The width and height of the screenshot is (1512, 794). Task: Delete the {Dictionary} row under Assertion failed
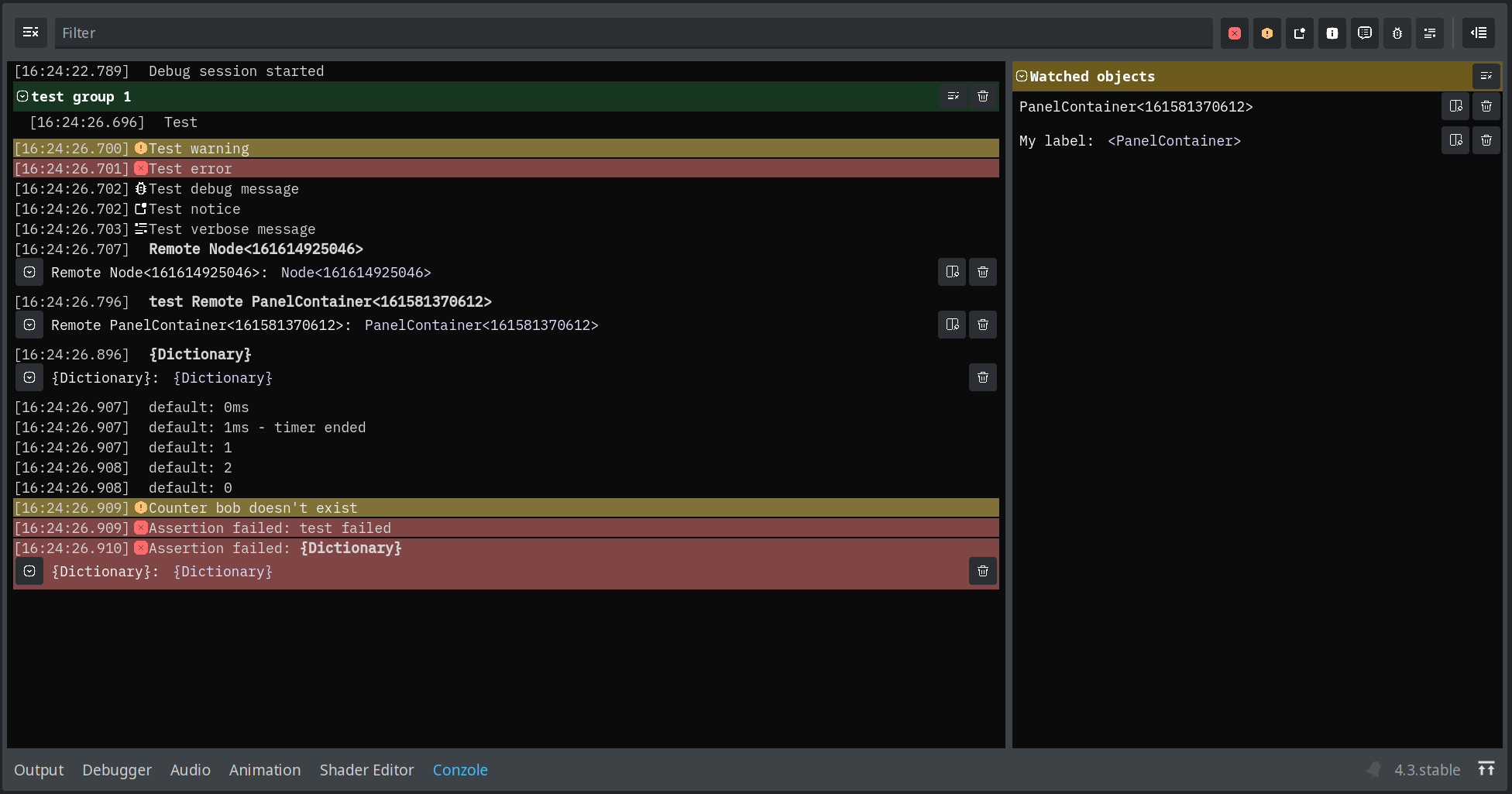point(983,571)
